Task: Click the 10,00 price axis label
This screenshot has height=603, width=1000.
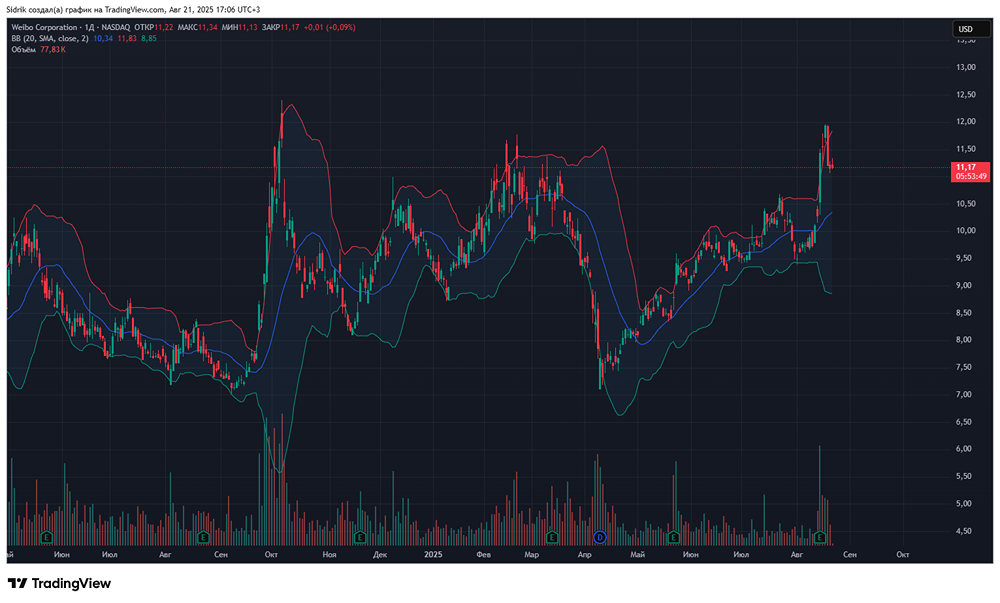Action: pyautogui.click(x=966, y=231)
